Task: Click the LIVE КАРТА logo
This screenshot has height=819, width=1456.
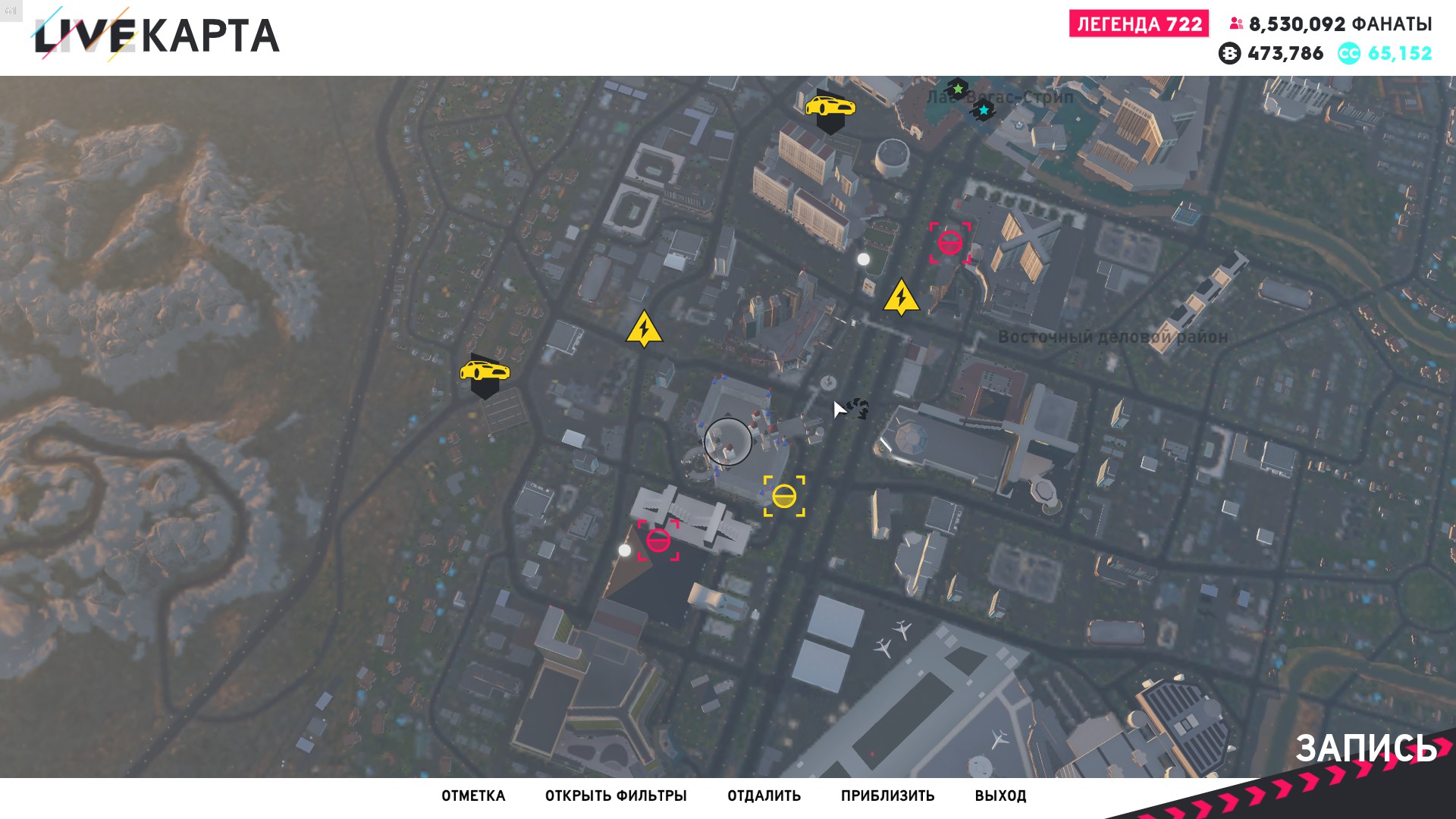Action: point(157,35)
